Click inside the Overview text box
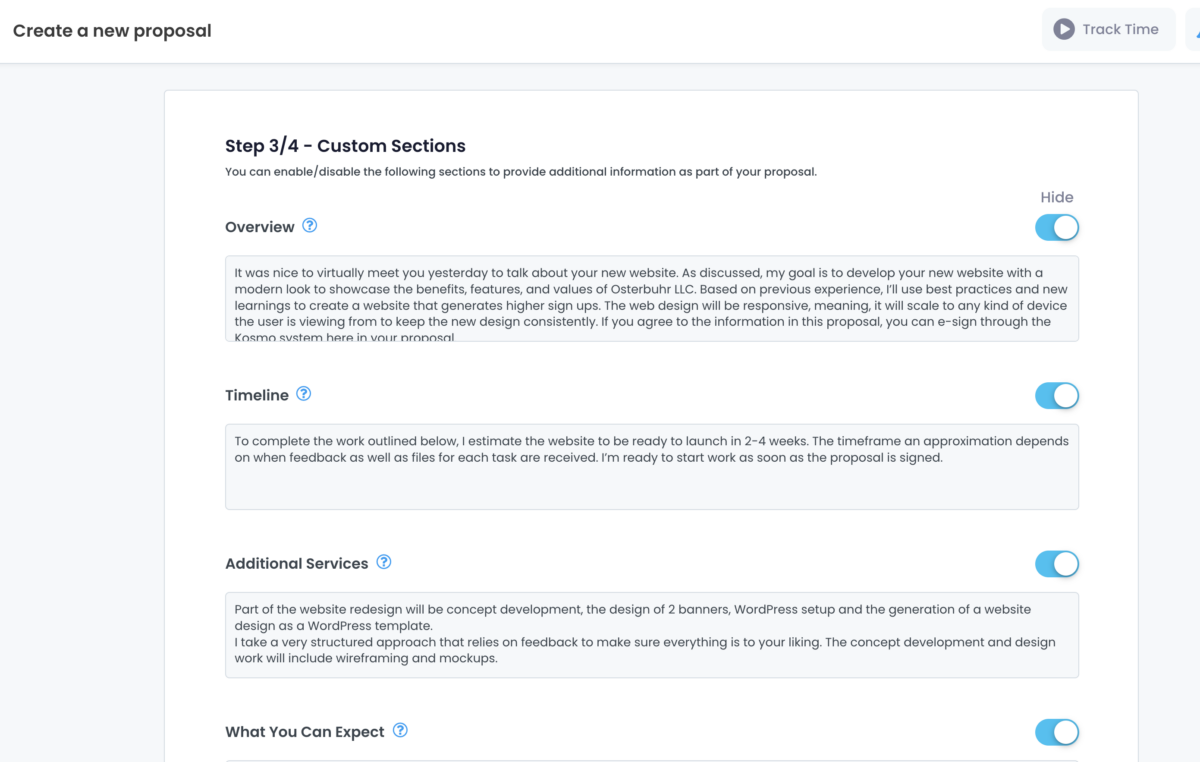1200x762 pixels. [651, 298]
